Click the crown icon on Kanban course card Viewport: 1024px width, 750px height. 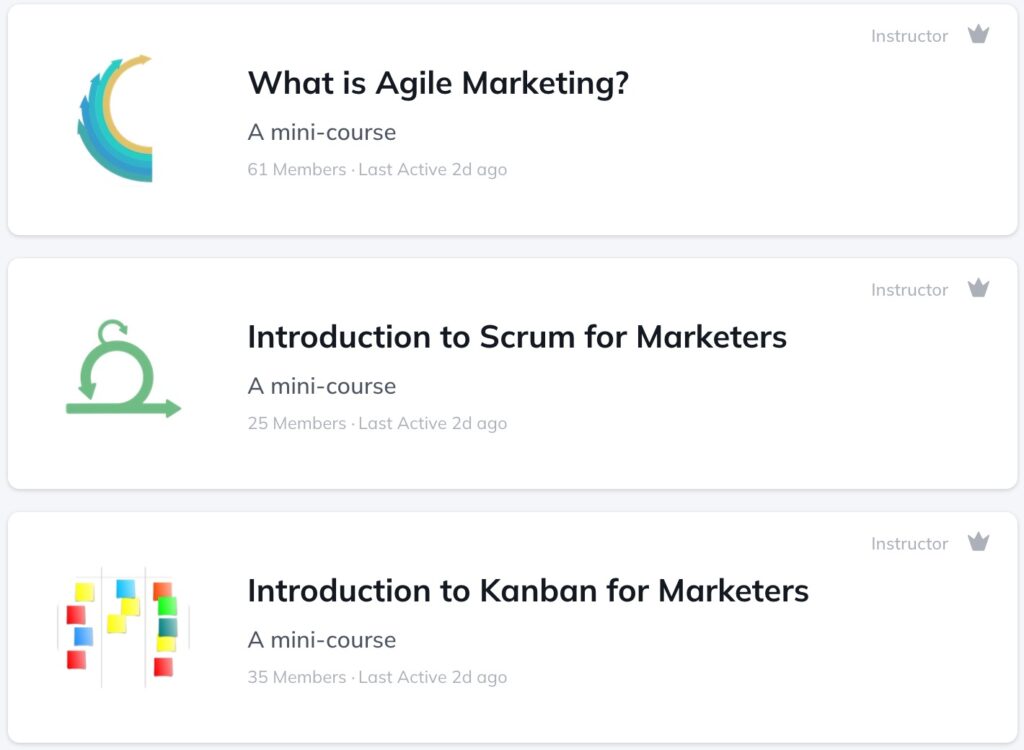coord(978,542)
